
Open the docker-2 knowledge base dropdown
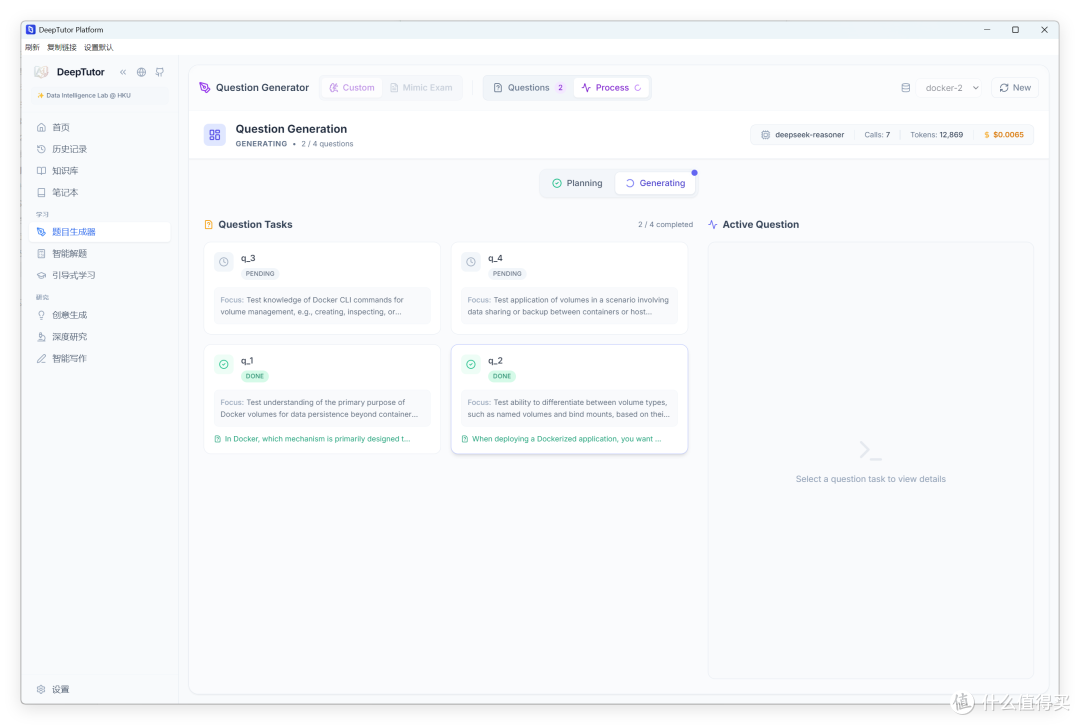952,88
